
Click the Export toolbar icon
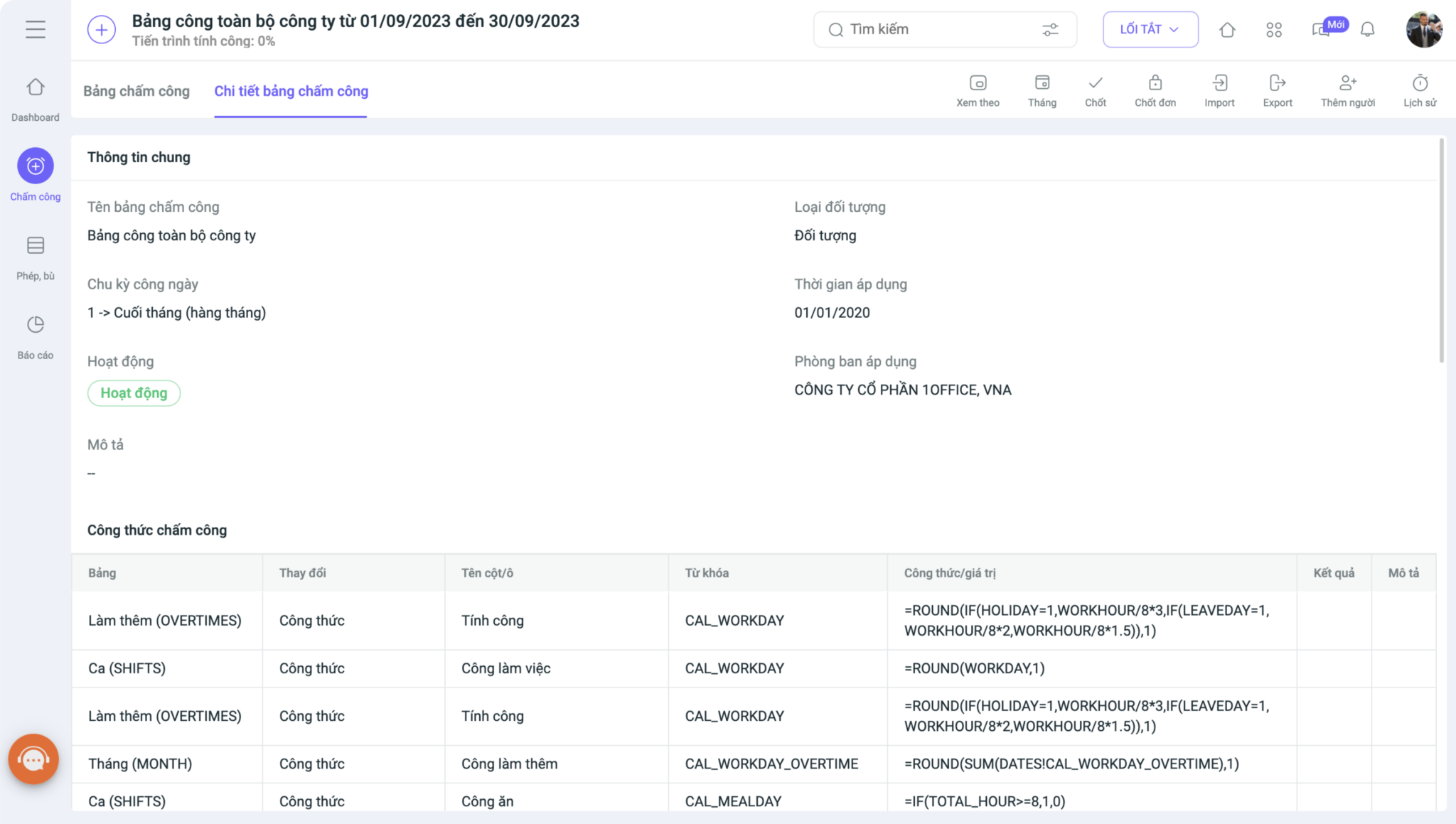1277,83
